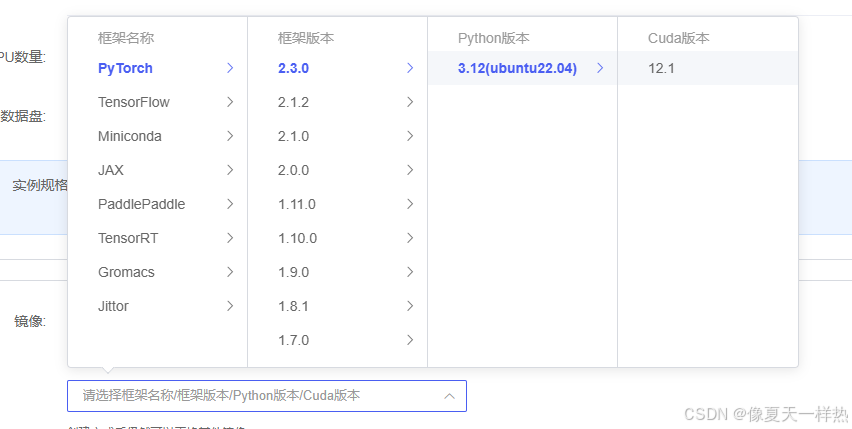
Task: Click the arrow next to 3.12(ubuntu22.04)
Action: tap(600, 68)
